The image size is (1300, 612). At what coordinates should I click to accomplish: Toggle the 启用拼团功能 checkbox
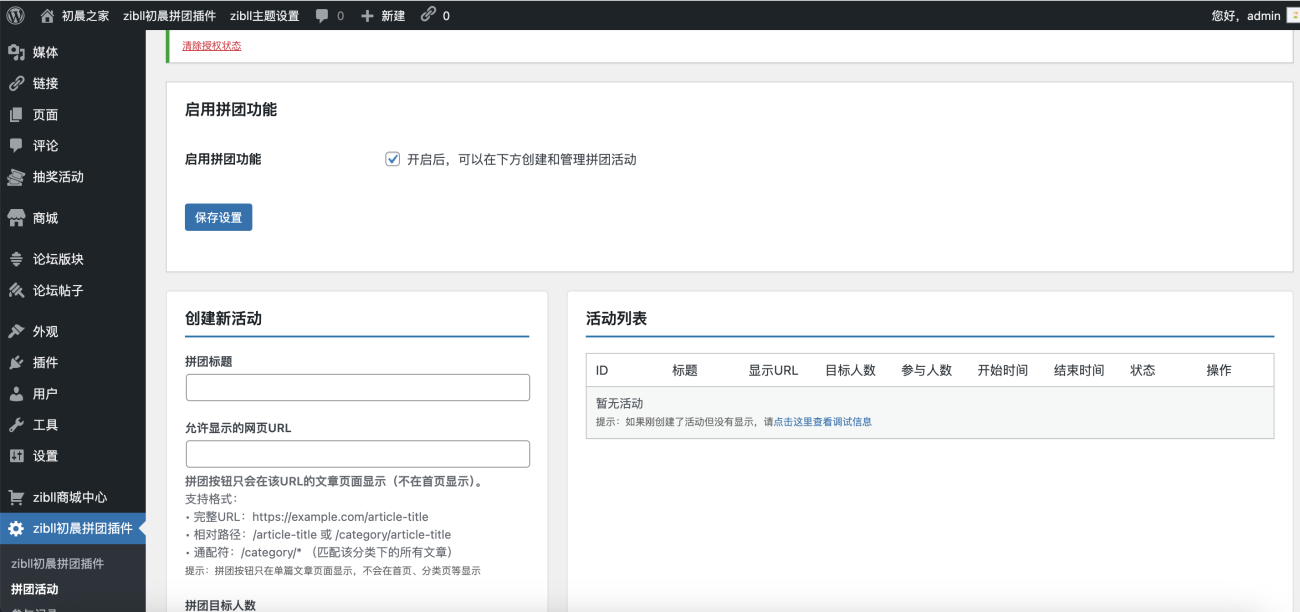click(393, 159)
